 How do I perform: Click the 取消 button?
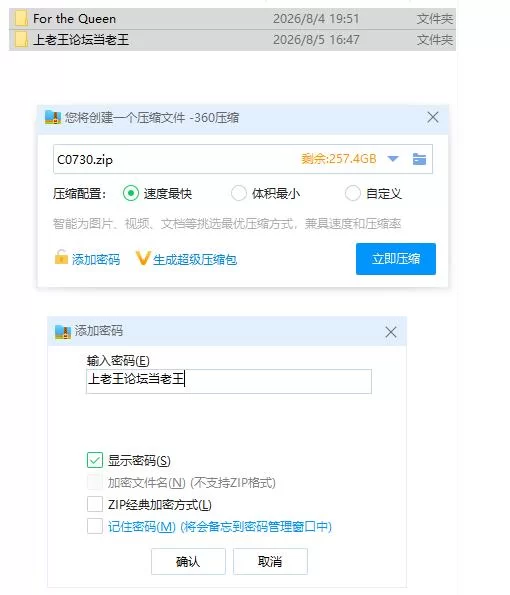(x=270, y=561)
